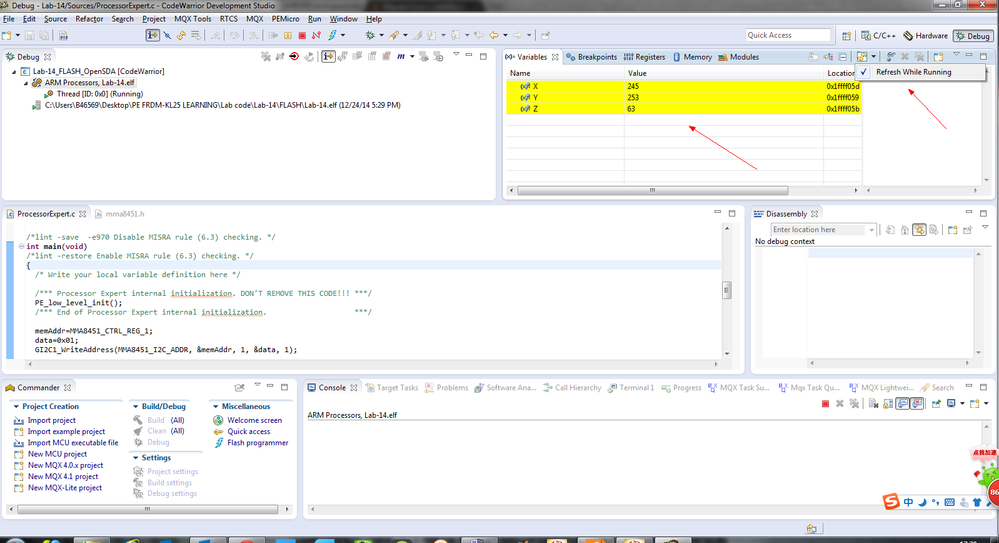Click the red Terminate button in main toolbar

pos(302,36)
